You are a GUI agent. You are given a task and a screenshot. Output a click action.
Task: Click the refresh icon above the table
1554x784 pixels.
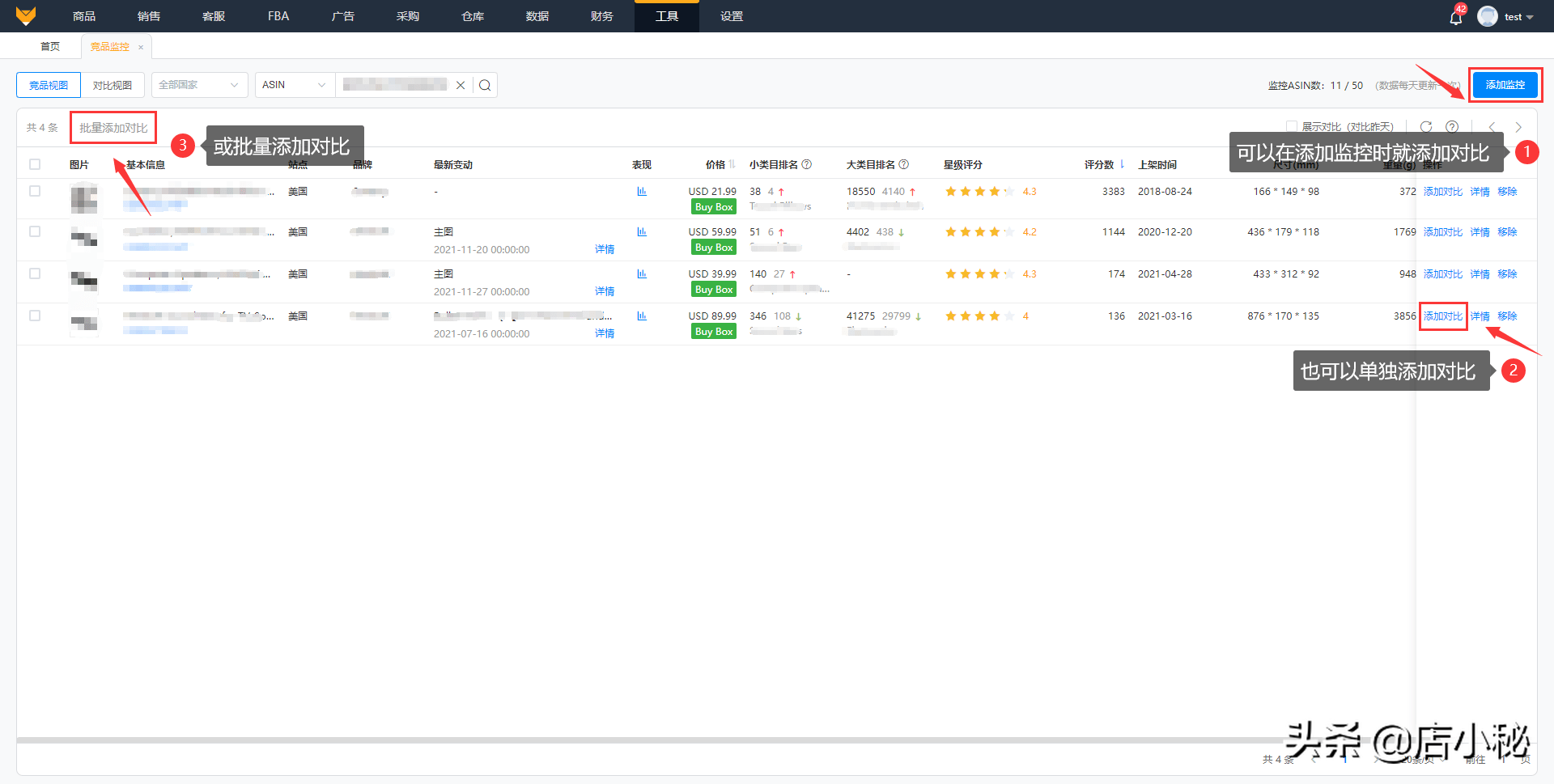[x=1425, y=126]
